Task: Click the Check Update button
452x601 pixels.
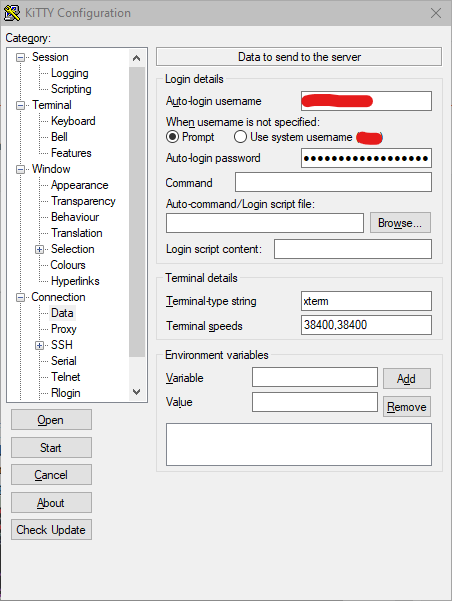Action: (51, 530)
